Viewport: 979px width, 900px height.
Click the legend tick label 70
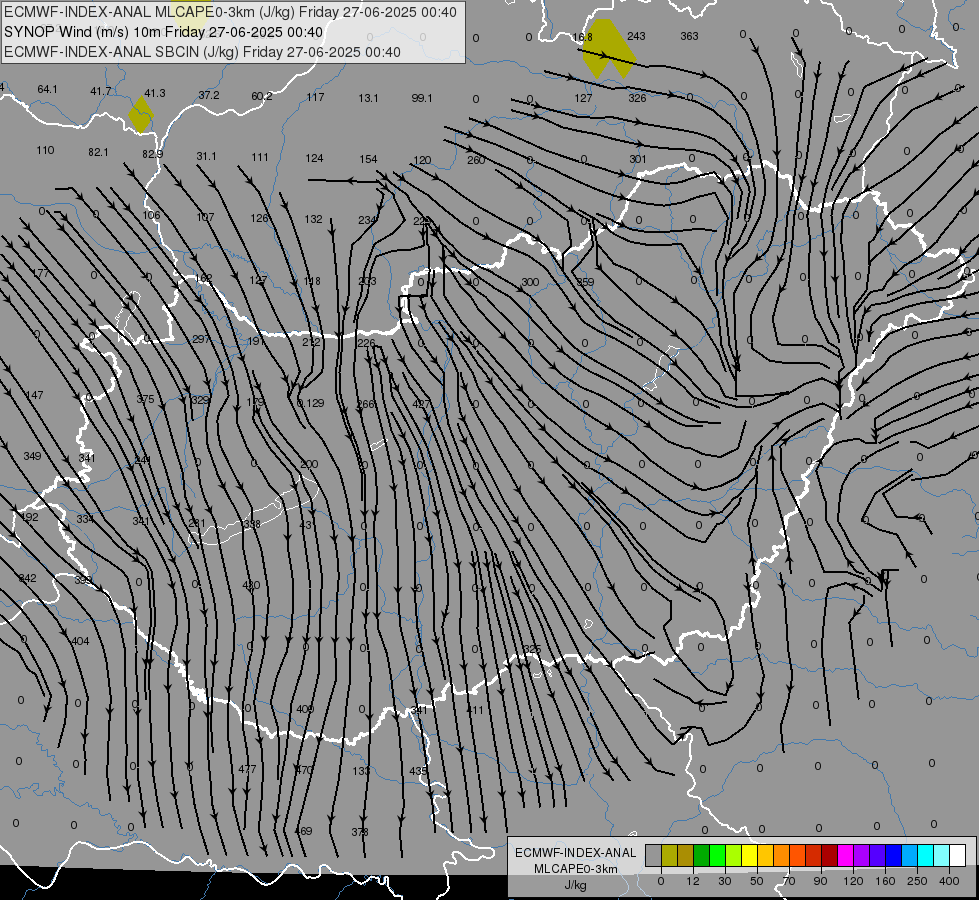pos(789,881)
